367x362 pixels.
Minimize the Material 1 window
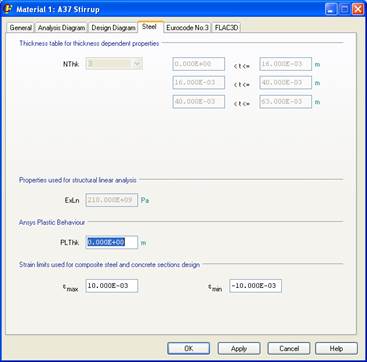point(331,9)
